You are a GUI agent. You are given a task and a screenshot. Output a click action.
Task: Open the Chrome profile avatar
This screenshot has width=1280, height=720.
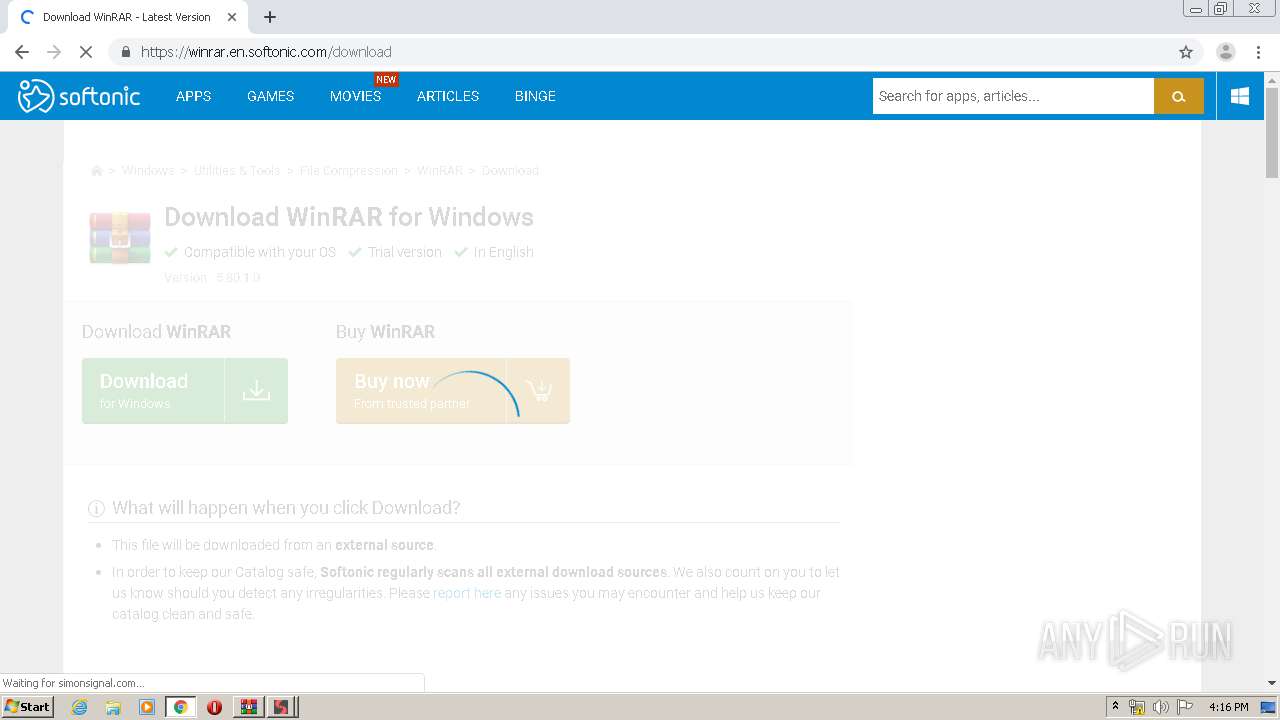1225,52
